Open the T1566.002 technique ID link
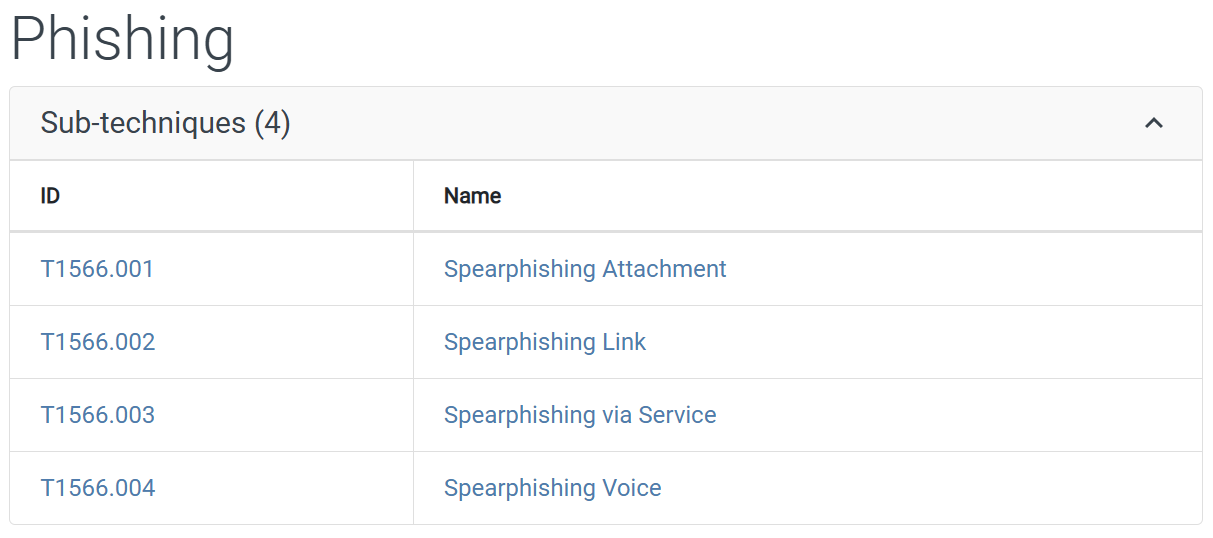The width and height of the screenshot is (1213, 538). [x=98, y=342]
